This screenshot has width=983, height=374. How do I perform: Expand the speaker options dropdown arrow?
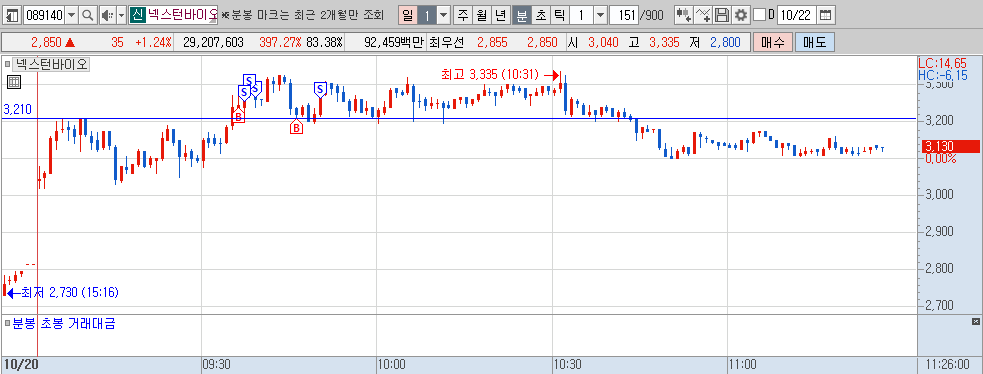(x=121, y=14)
